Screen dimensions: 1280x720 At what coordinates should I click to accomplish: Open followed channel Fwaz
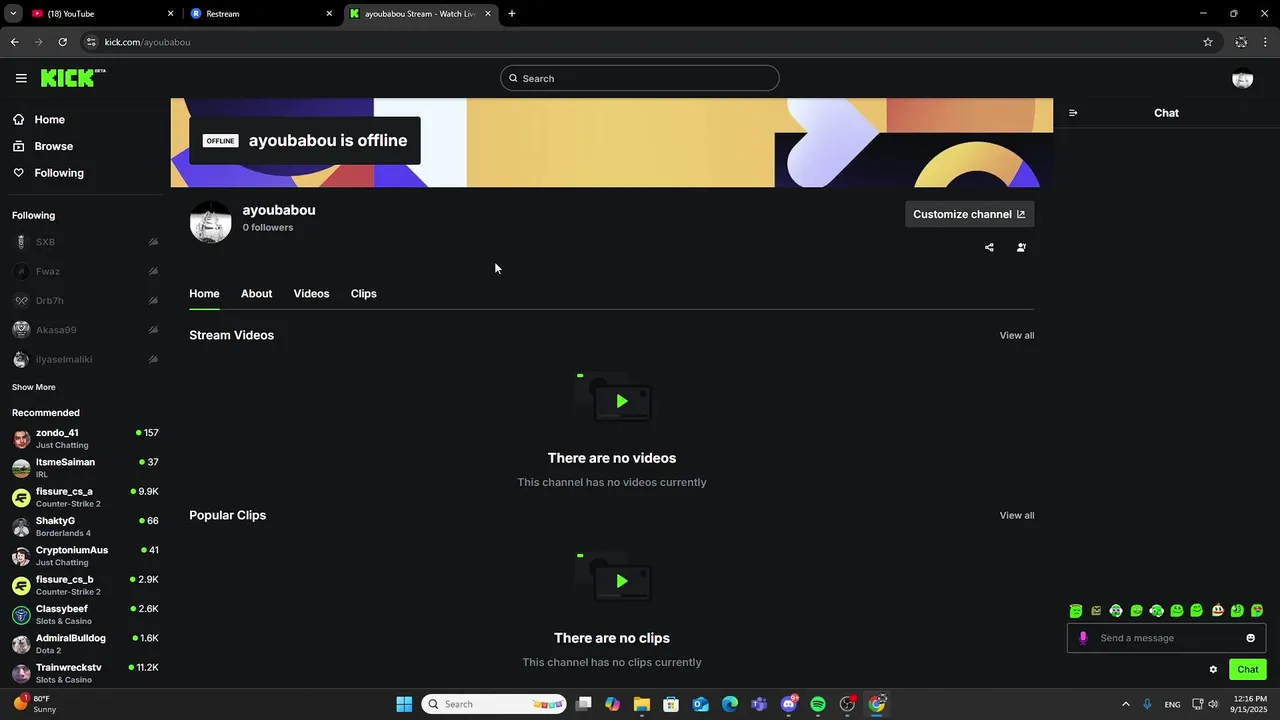coord(85,271)
